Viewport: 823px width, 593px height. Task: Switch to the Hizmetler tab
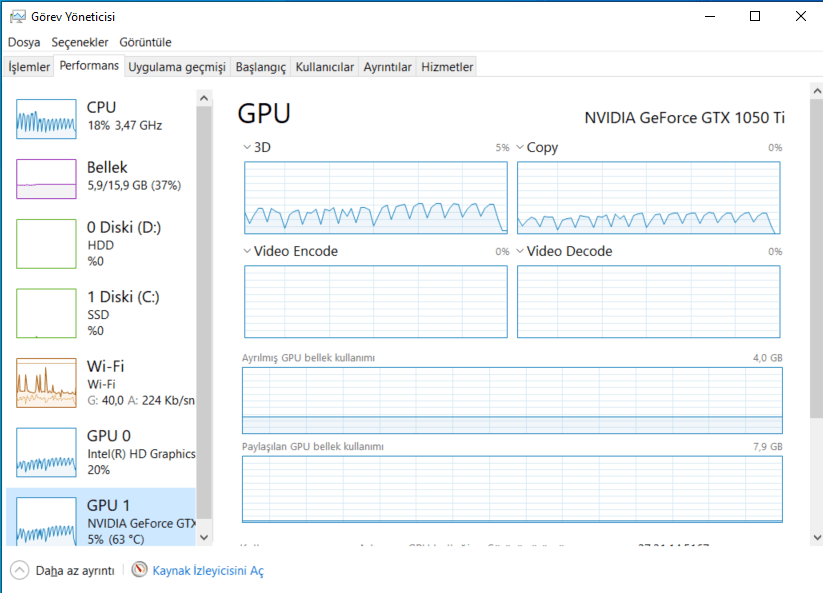(x=447, y=67)
